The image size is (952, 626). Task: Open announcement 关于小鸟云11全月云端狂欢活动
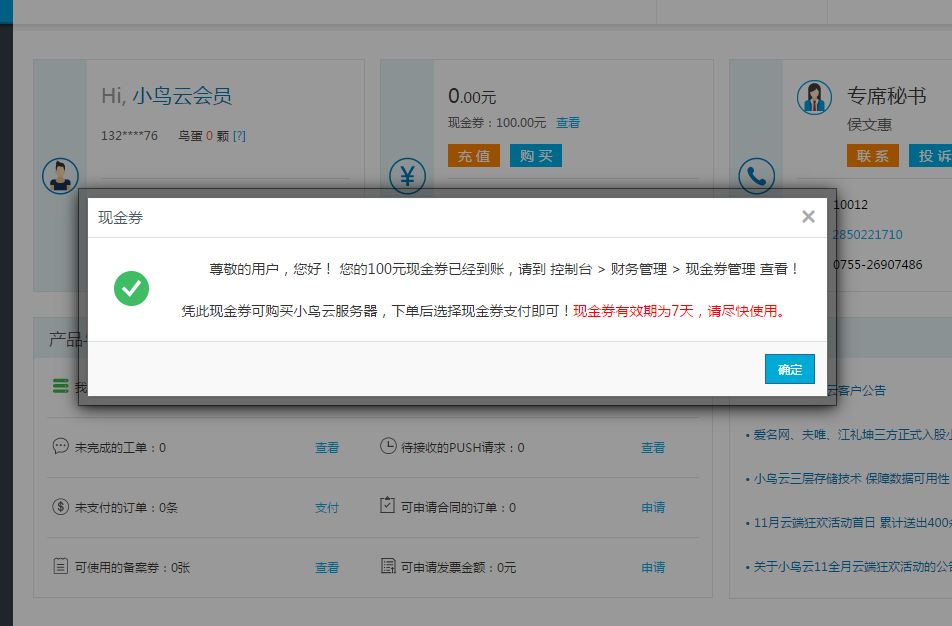click(852, 567)
